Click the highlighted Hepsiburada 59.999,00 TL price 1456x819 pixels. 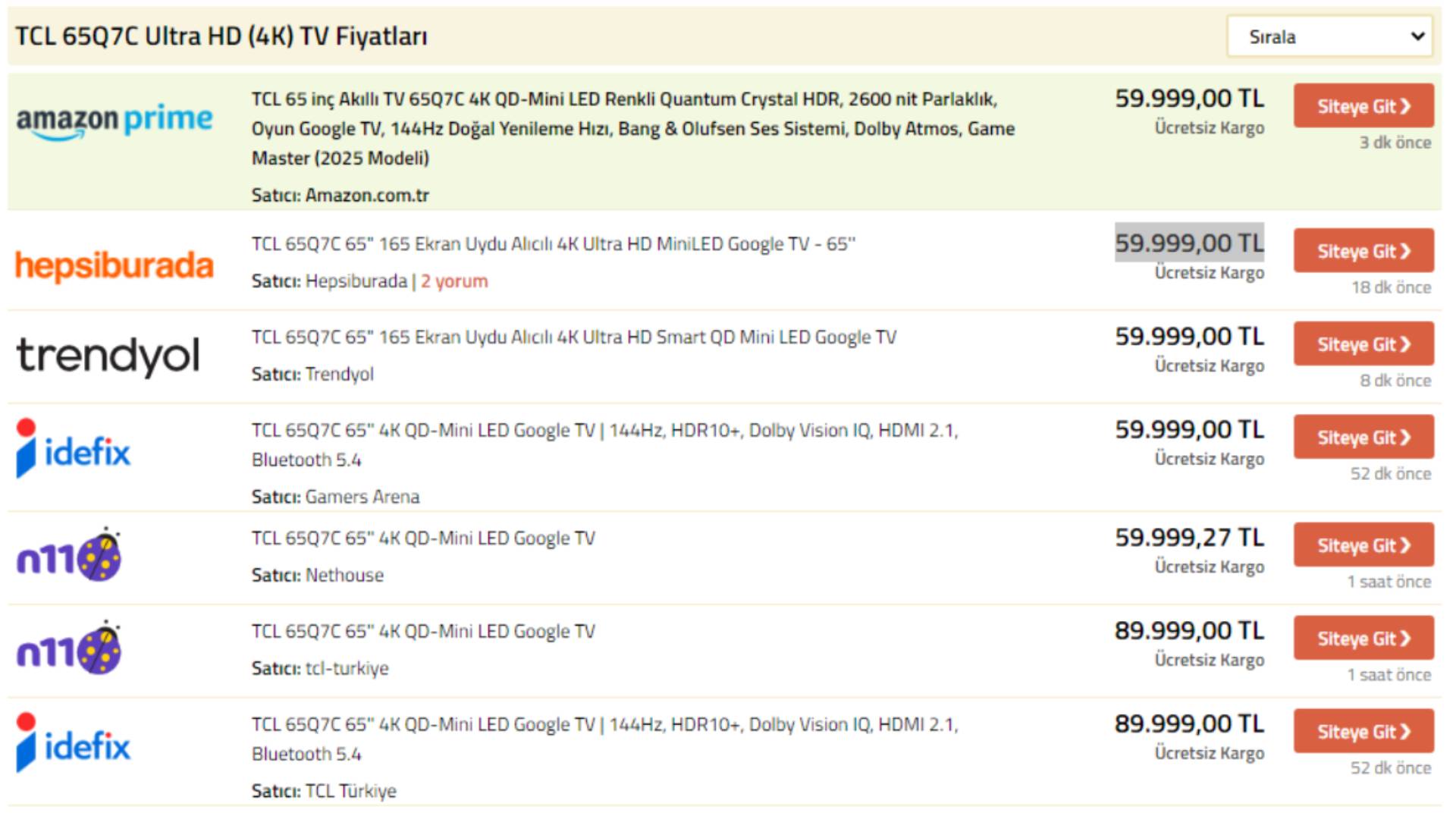coord(1188,243)
